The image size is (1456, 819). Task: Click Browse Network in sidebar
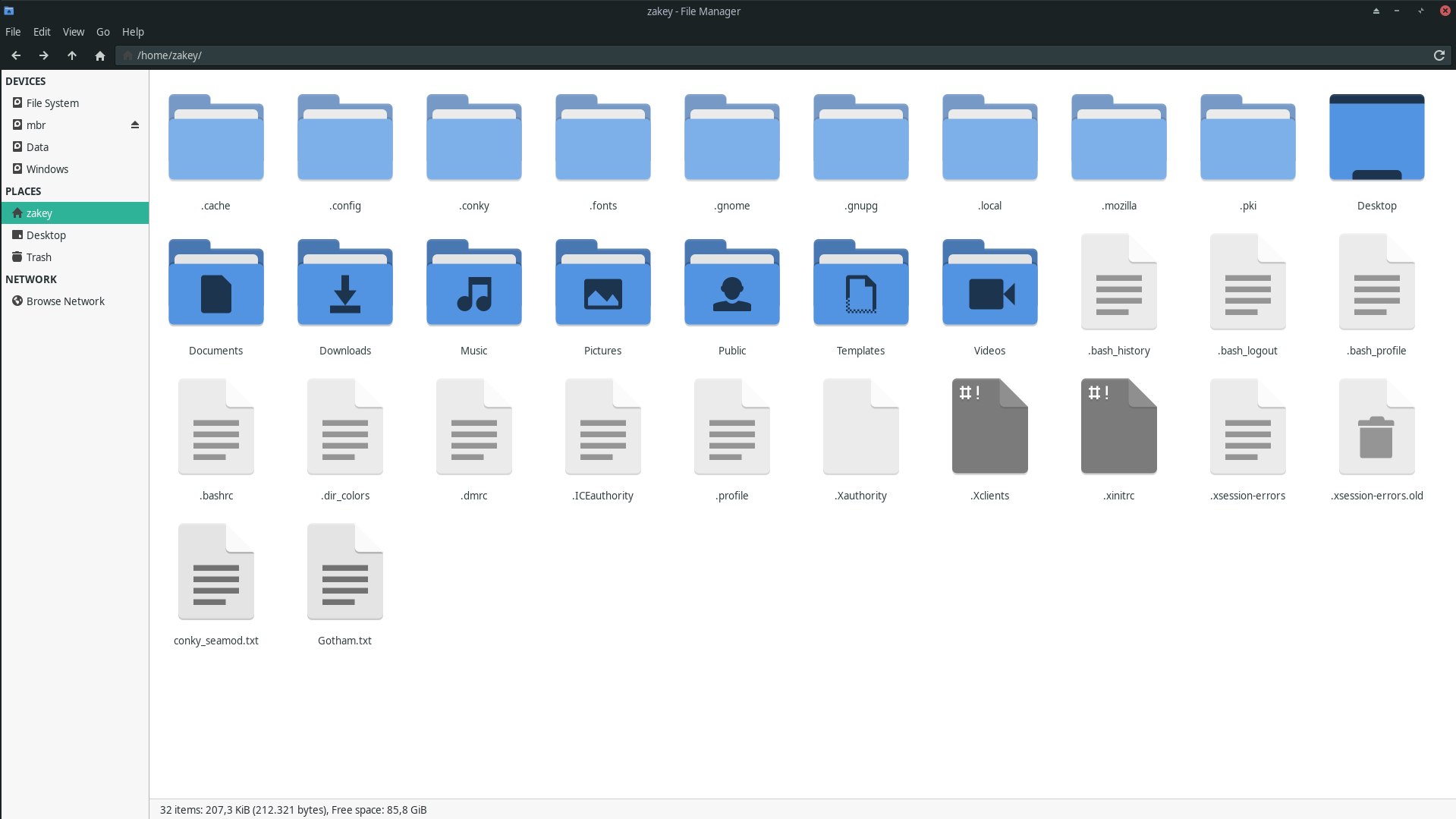65,301
